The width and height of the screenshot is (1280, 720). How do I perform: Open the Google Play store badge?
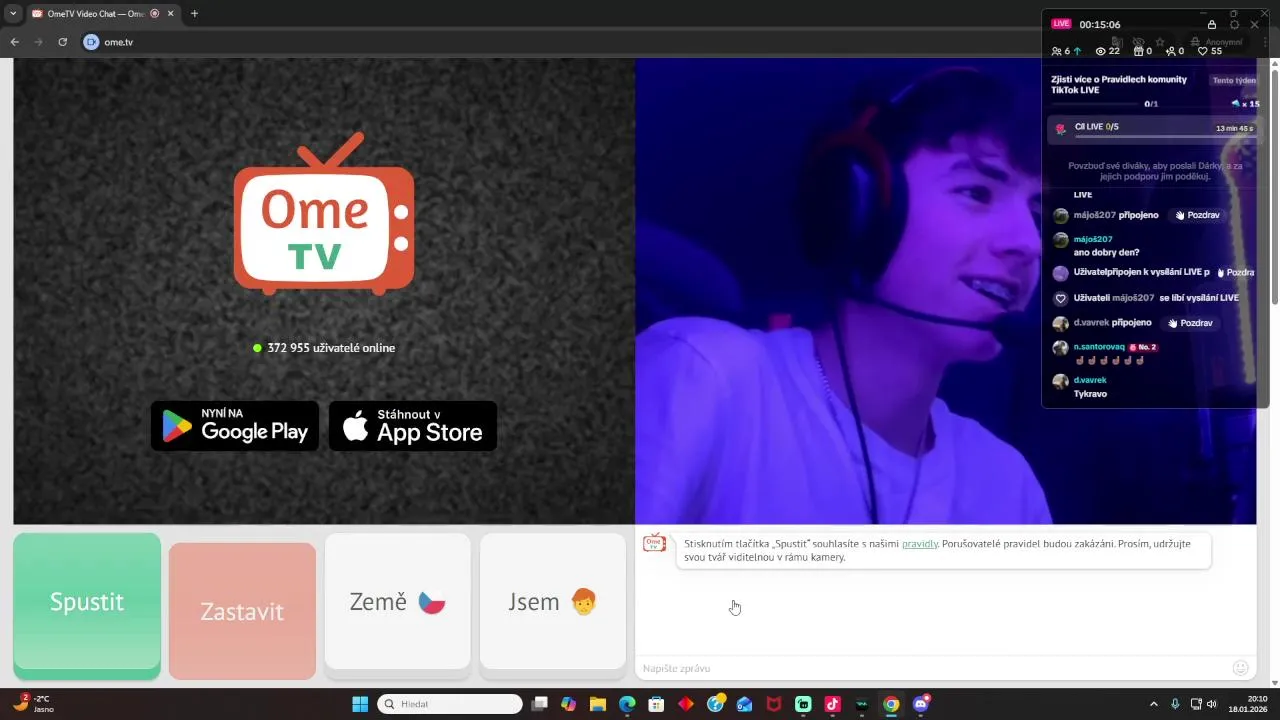[235, 426]
